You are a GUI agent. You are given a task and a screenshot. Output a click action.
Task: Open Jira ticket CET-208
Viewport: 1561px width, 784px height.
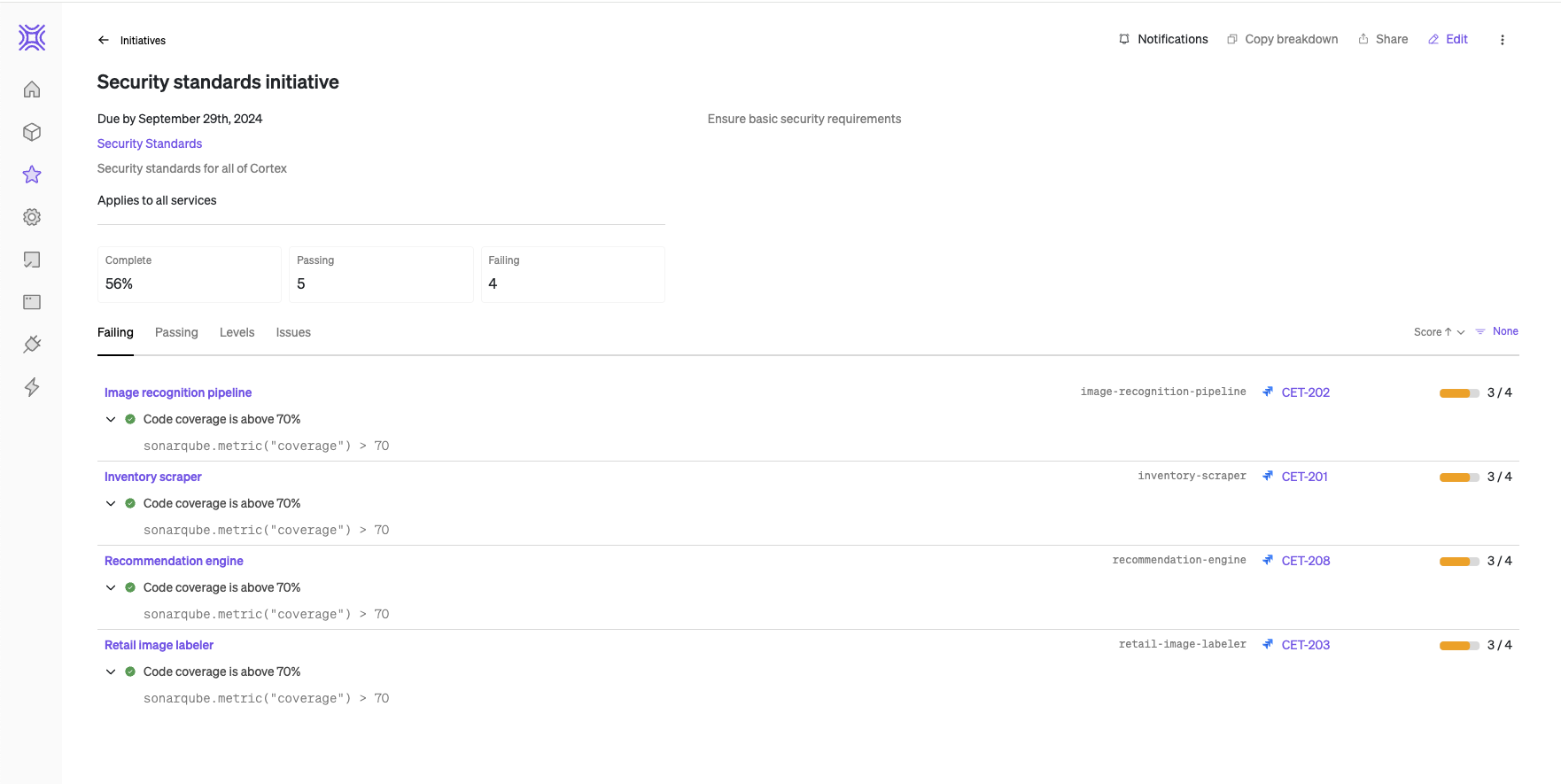click(1305, 561)
